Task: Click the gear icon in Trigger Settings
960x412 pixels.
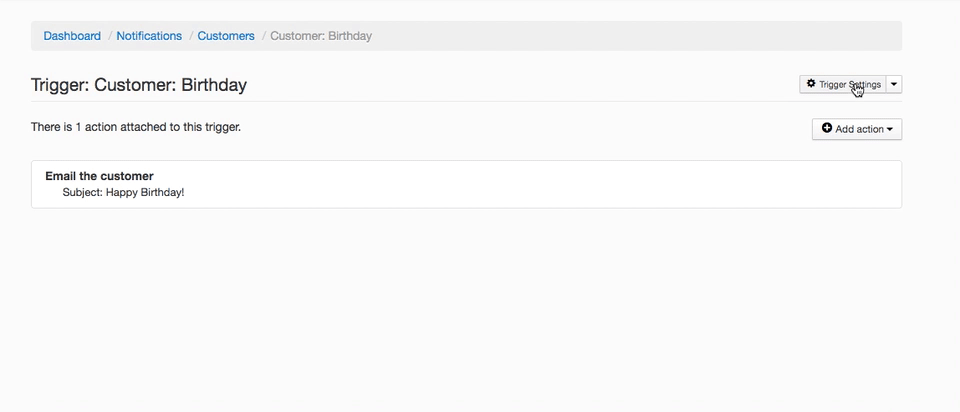Action: 811,84
